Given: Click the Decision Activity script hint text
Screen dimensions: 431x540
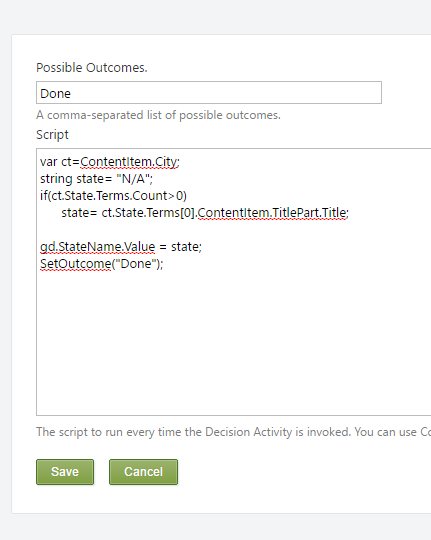Looking at the screenshot, I should pos(234,432).
